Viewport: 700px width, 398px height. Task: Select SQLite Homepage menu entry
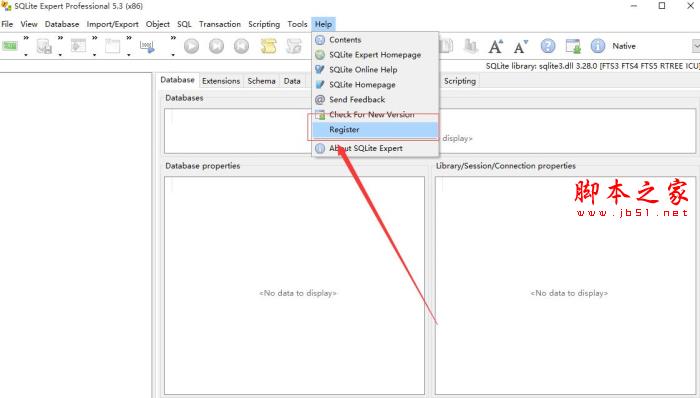pos(375,85)
